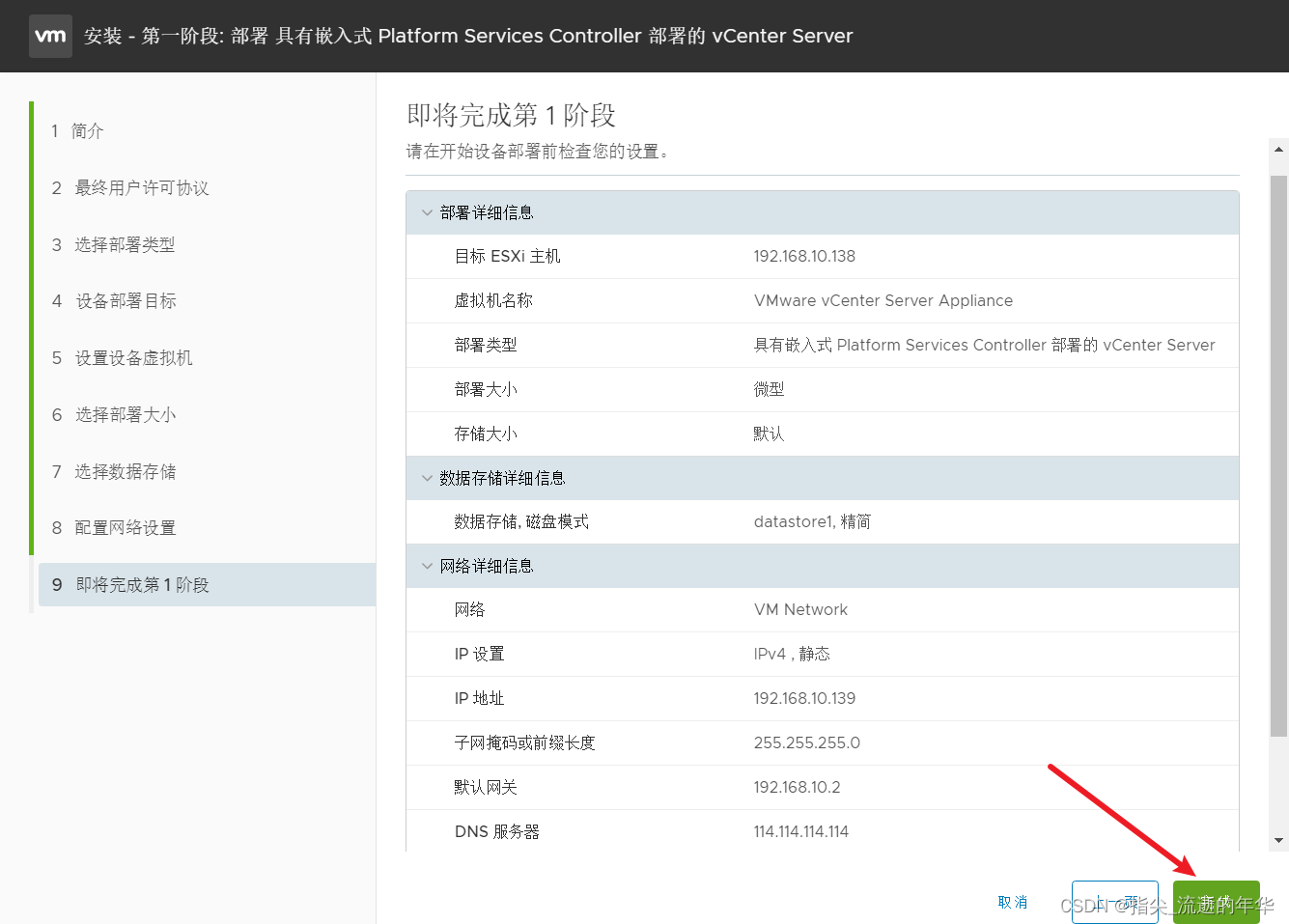Click the 默认 storage size value
The image size is (1289, 924).
769,434
